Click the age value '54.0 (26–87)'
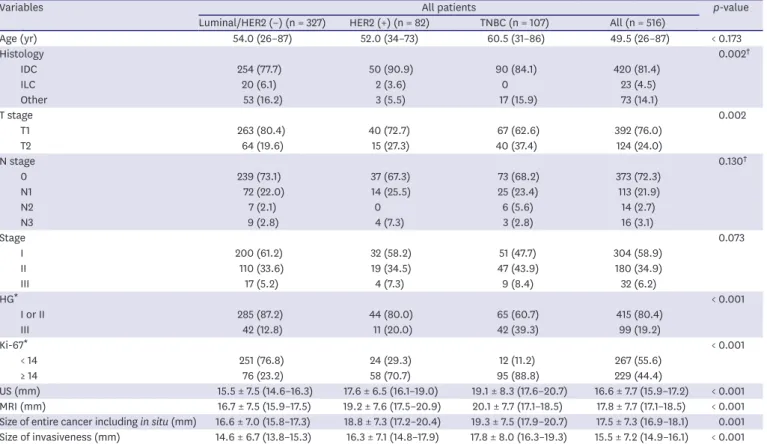 pyautogui.click(x=262, y=39)
